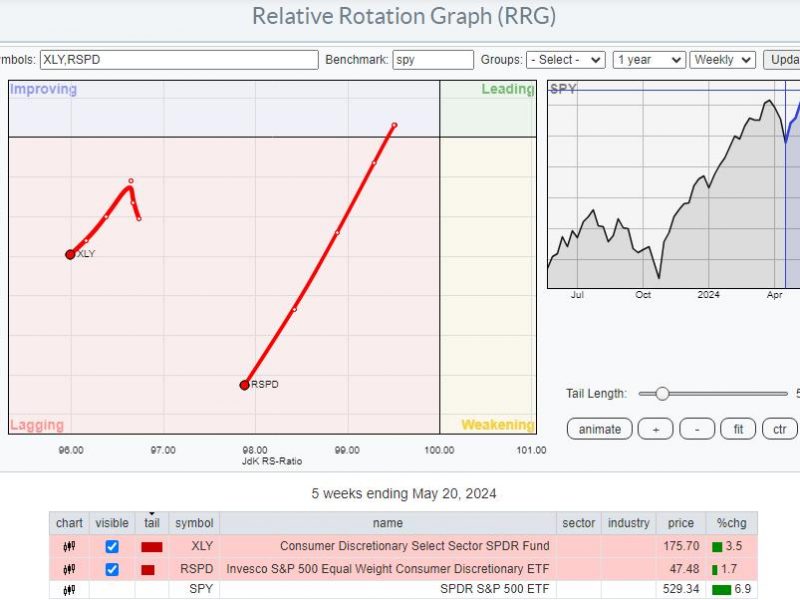The image size is (800, 600).
Task: Open the Weekly interval dropdown
Action: [722, 60]
